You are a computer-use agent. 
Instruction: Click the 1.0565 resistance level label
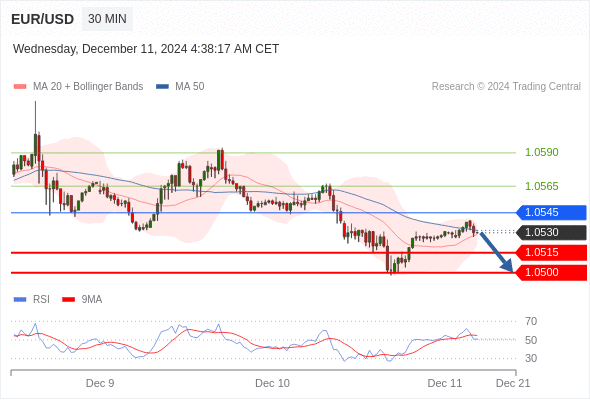[x=541, y=186]
